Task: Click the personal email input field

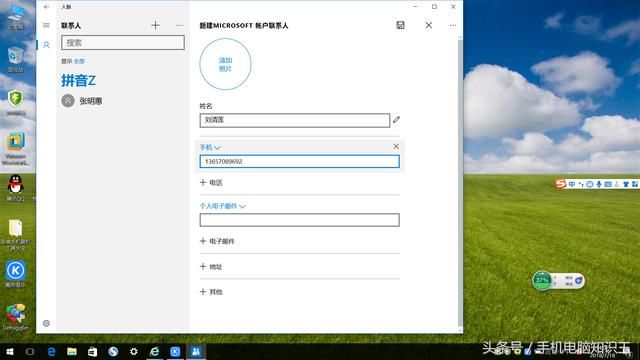Action: (300, 220)
